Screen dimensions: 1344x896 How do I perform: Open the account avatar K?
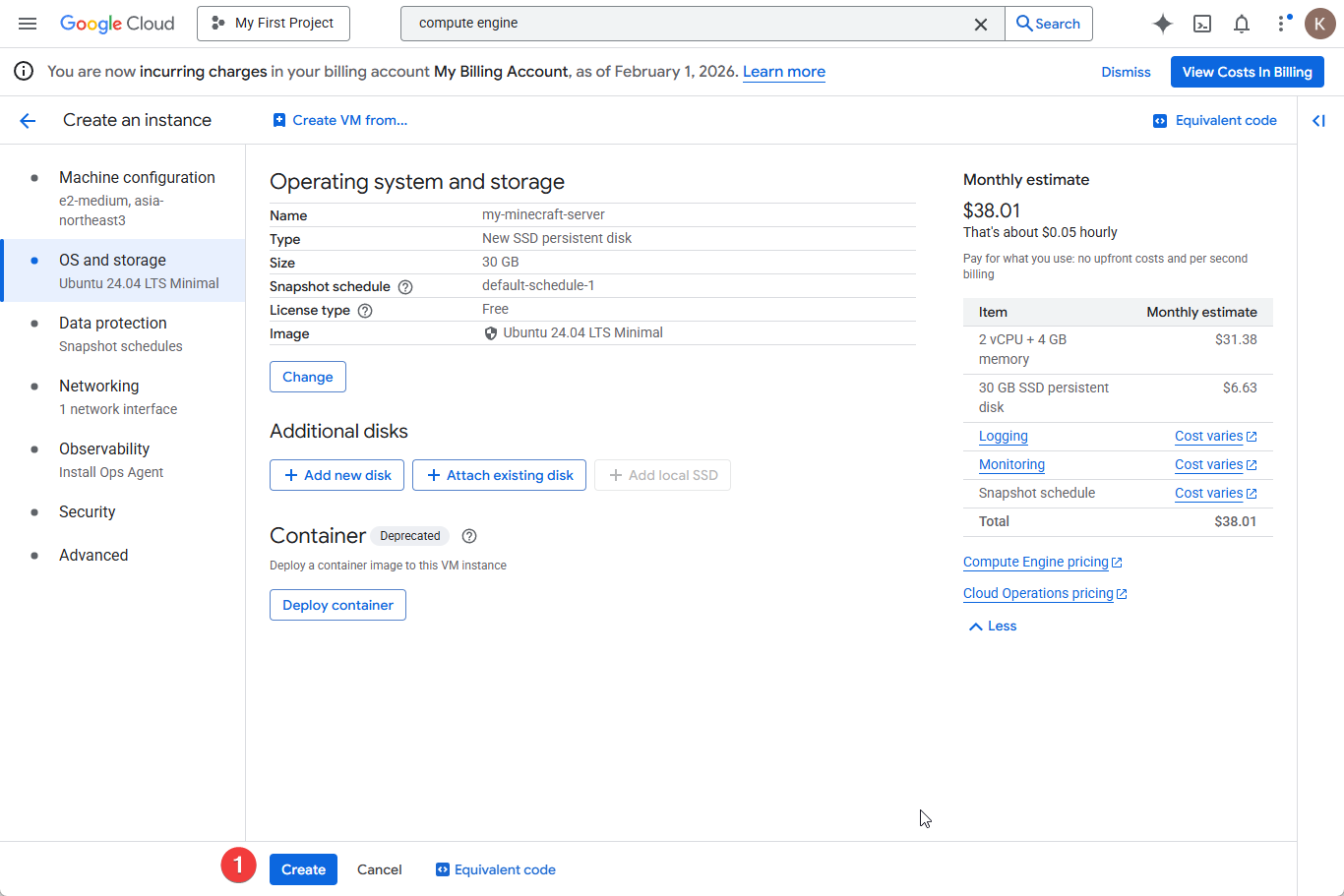tap(1320, 24)
